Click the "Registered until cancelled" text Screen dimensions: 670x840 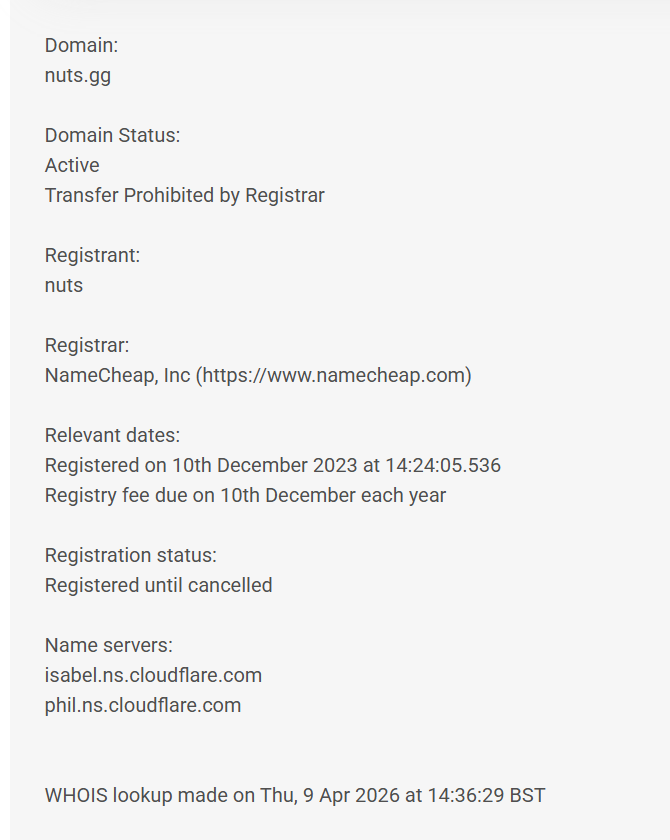point(158,585)
